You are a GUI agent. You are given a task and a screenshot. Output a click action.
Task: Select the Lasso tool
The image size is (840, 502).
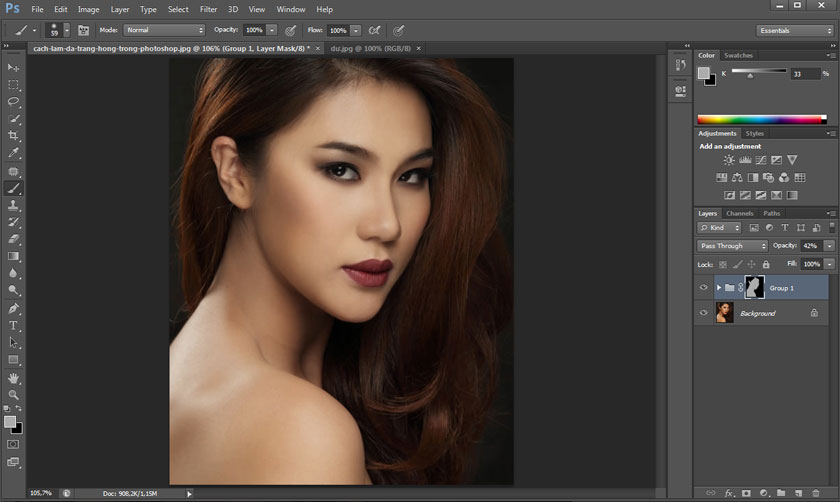point(14,101)
